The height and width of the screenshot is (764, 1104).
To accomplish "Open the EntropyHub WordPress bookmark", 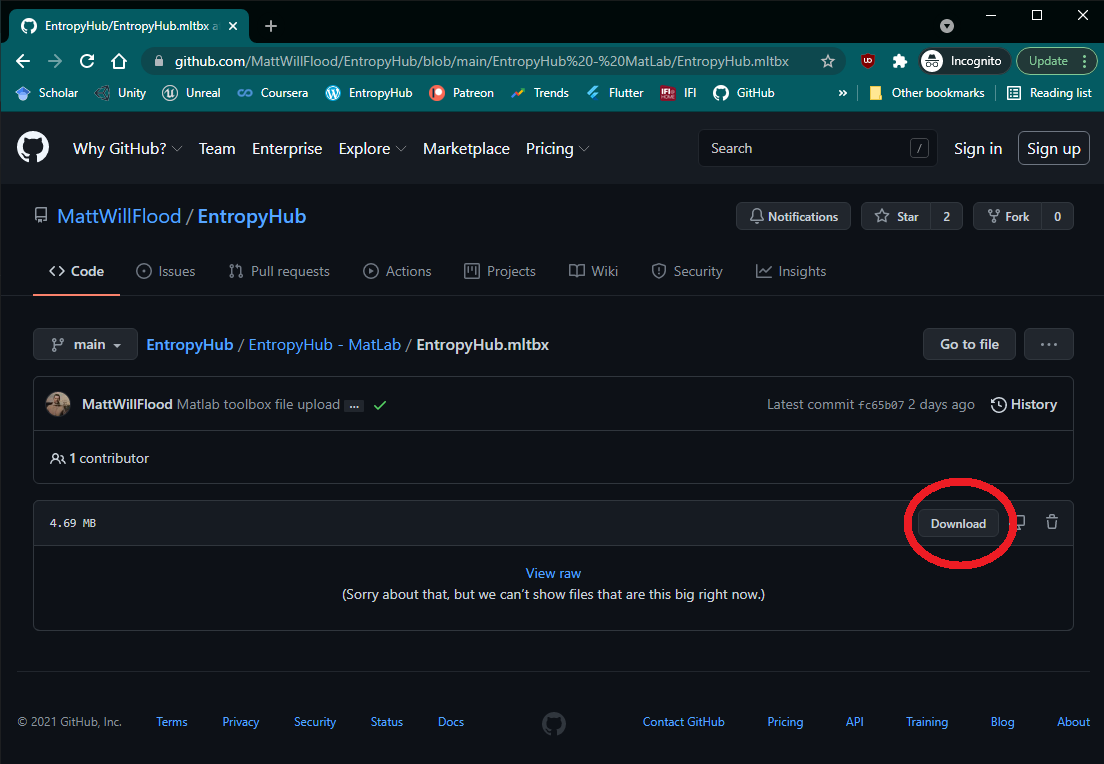I will [x=369, y=93].
